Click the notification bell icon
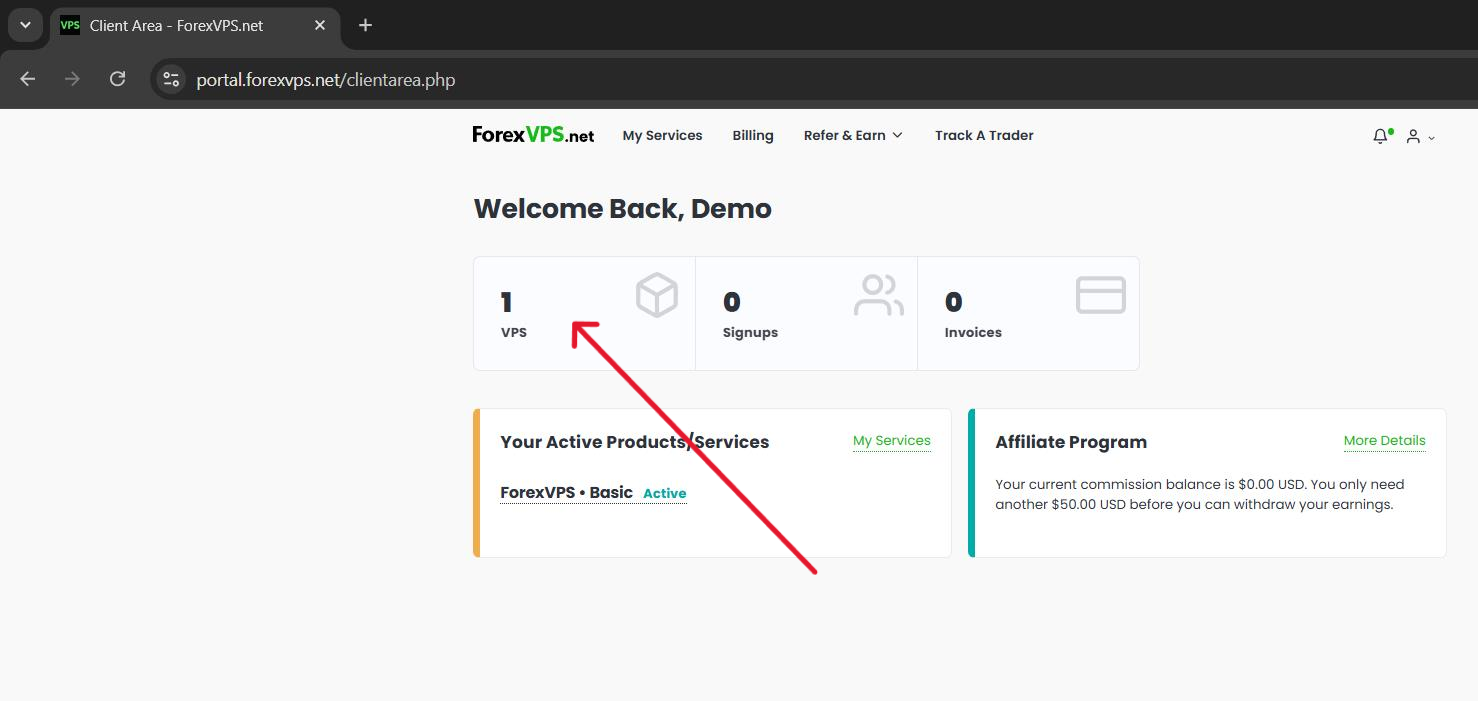Image resolution: width=1478 pixels, height=701 pixels. point(1380,136)
